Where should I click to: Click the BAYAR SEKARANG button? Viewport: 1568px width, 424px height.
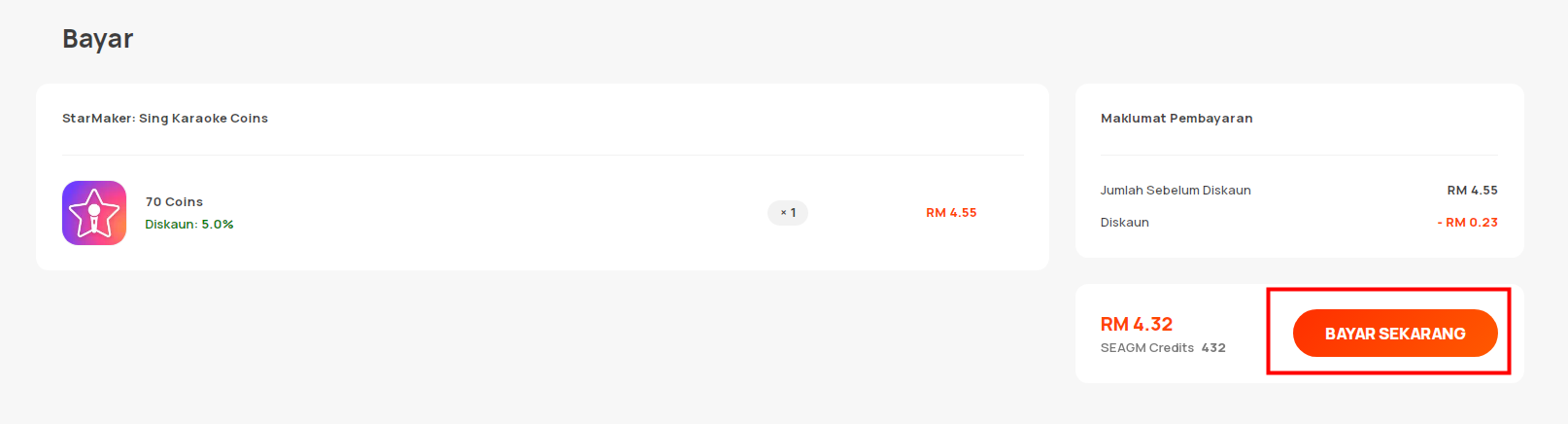(x=1395, y=334)
